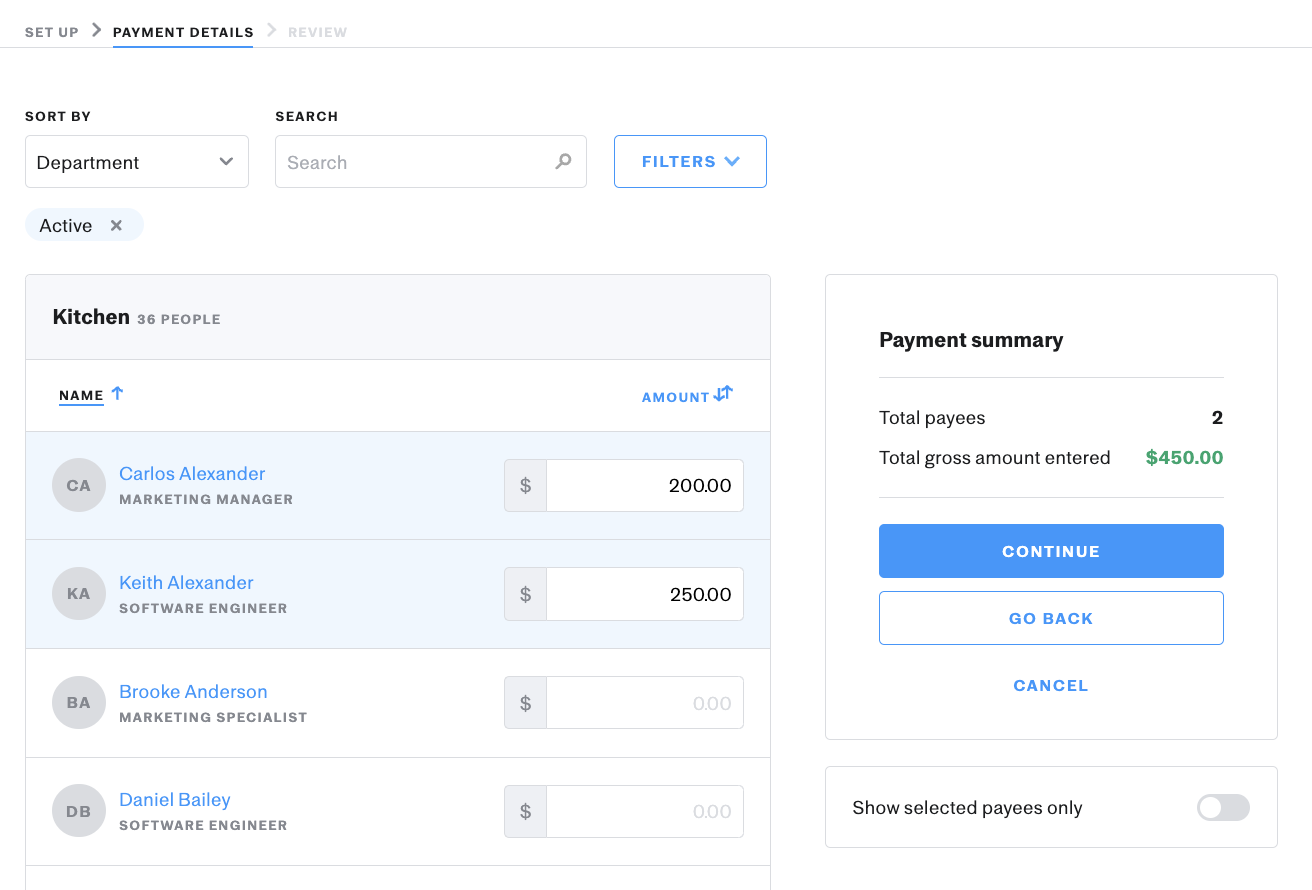Image resolution: width=1312 pixels, height=890 pixels.
Task: Click Keith Alexander's KA avatar
Action: (79, 594)
